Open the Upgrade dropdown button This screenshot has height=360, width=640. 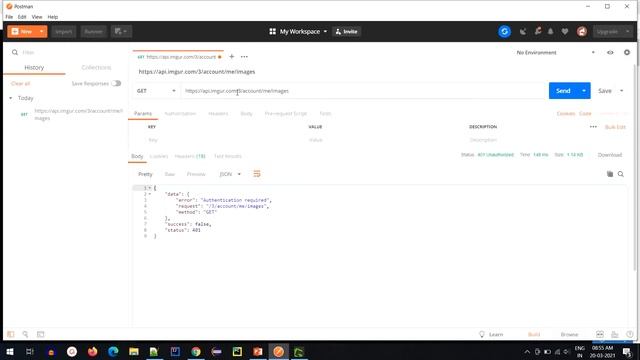(x=612, y=31)
